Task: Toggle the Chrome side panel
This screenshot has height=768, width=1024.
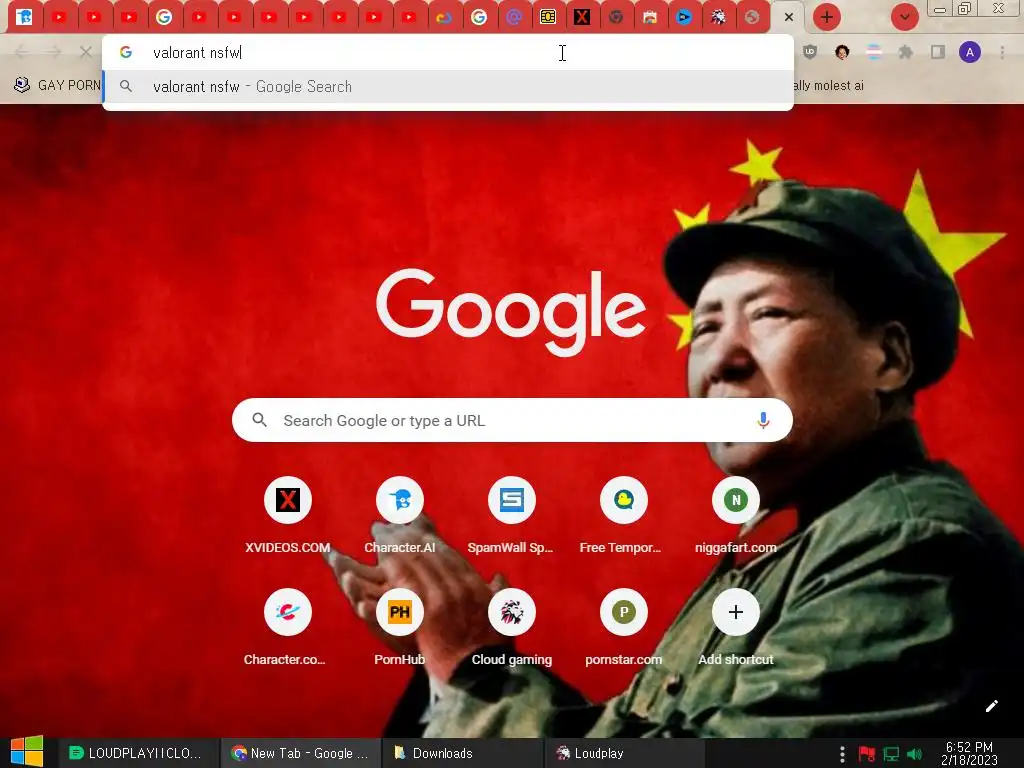Action: click(x=938, y=52)
